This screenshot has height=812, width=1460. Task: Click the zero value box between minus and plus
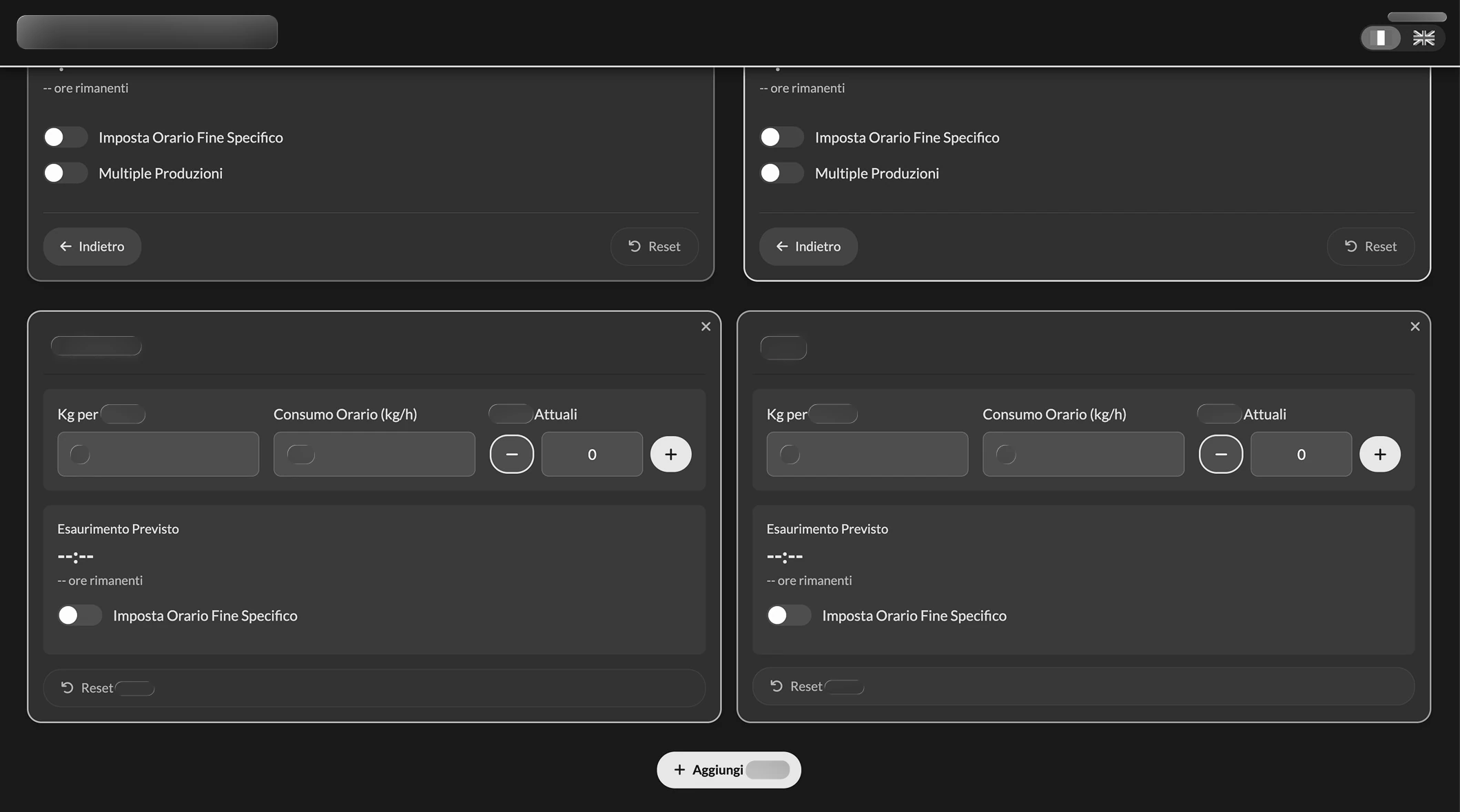coord(591,454)
